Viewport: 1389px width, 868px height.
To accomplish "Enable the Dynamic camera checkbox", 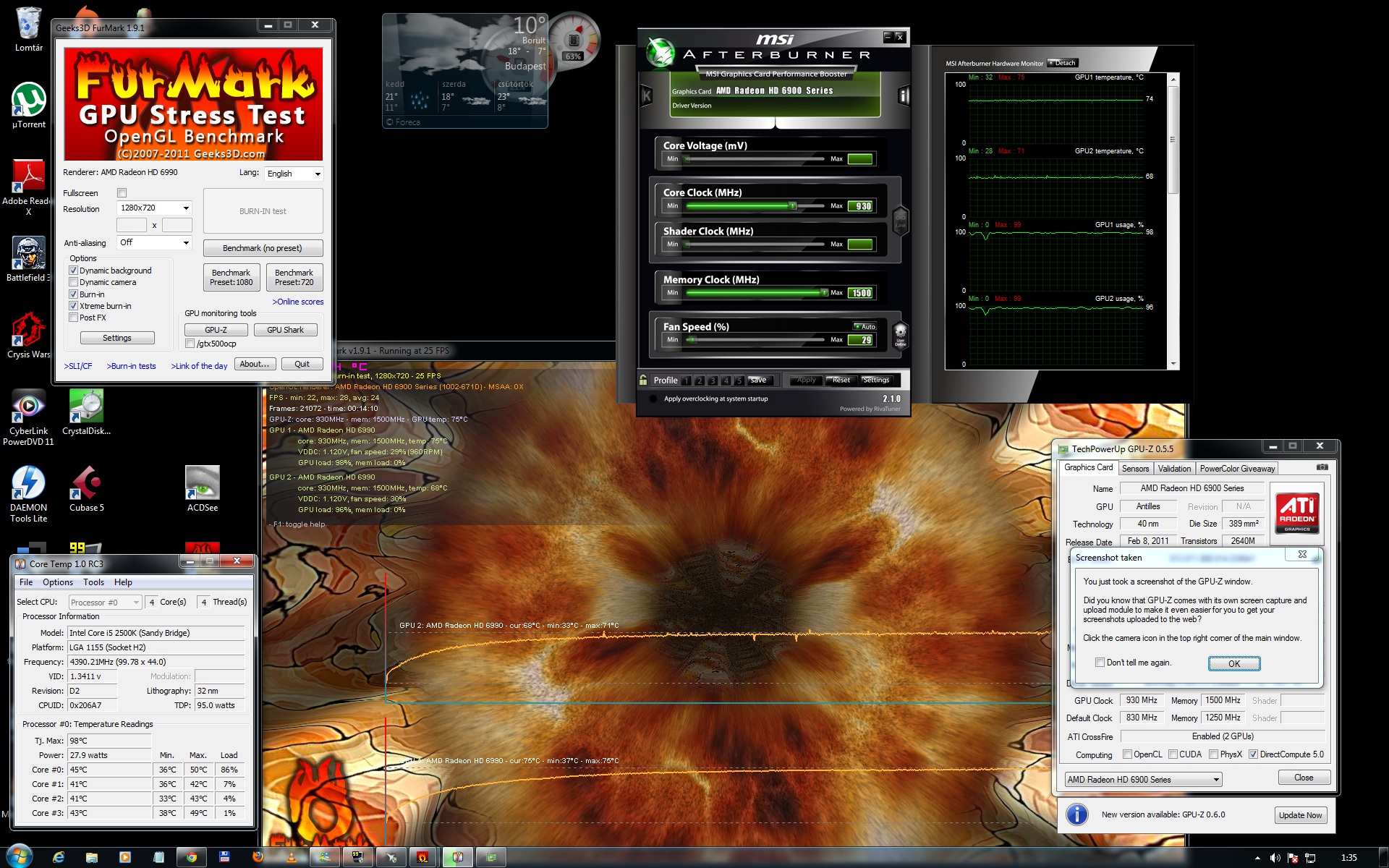I will pyautogui.click(x=73, y=282).
